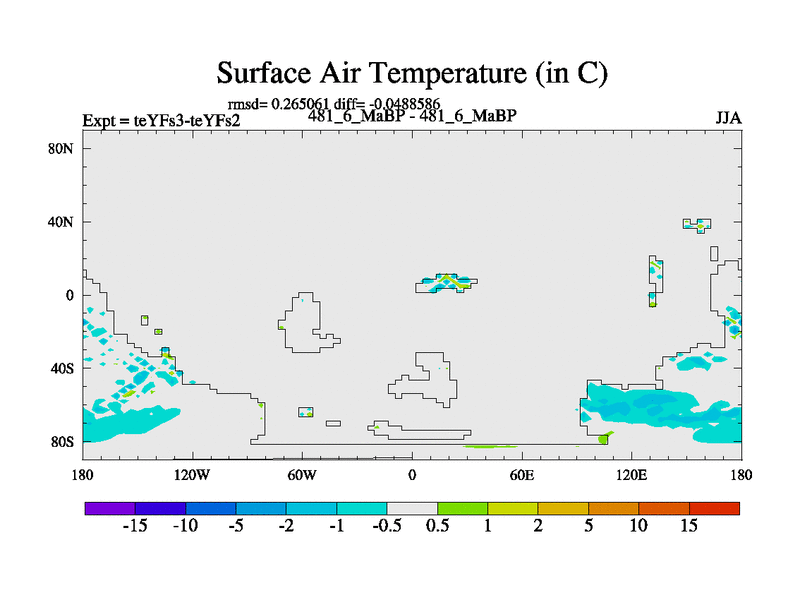Click the 'Surface Air Temperature (in C)' title
800x600 pixels.
click(x=412, y=73)
